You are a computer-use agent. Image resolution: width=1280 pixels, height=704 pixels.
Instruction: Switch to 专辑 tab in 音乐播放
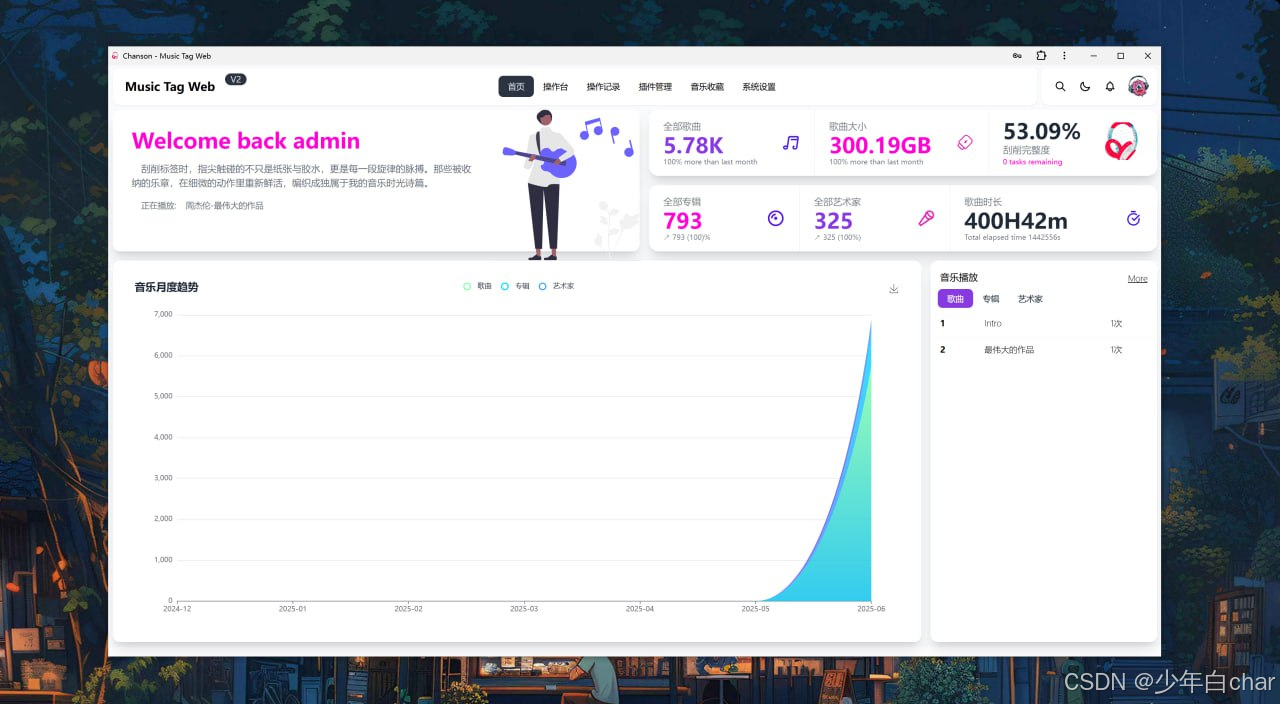[990, 299]
